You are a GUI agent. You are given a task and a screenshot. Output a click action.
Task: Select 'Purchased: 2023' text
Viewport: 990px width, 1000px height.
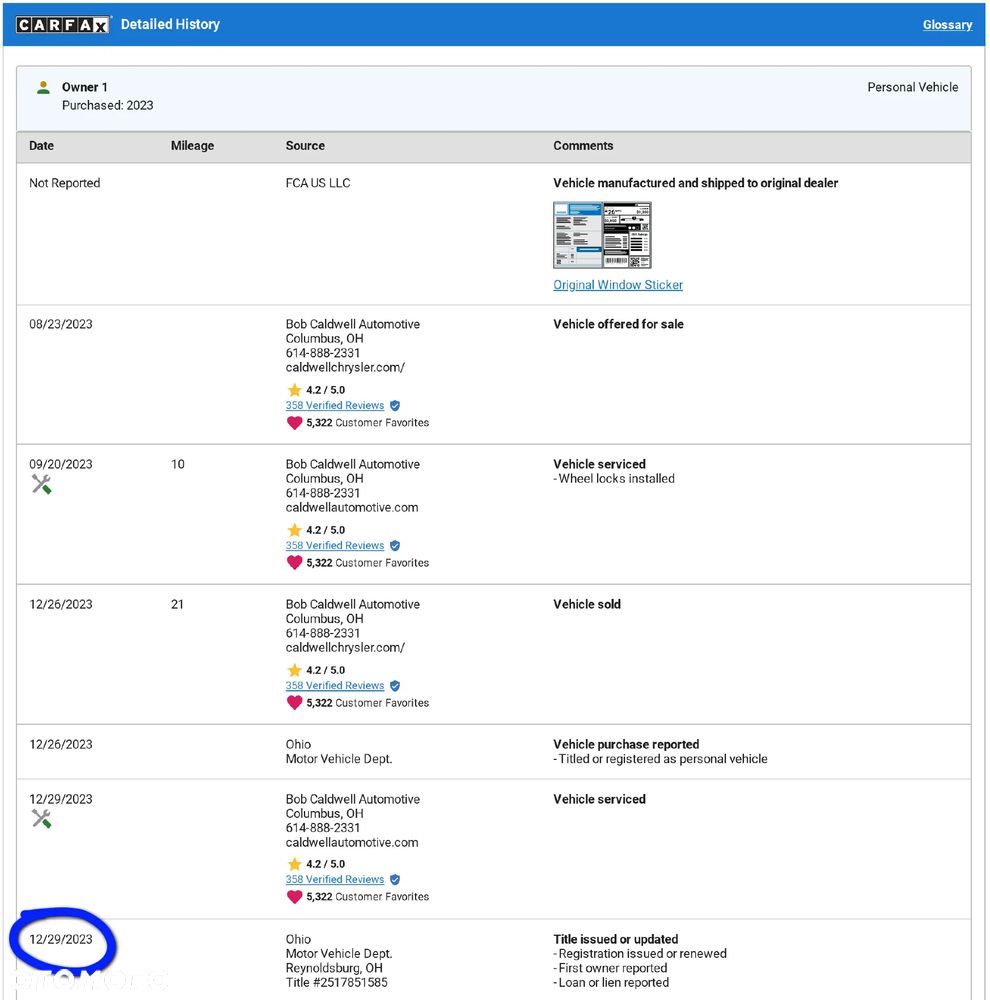108,105
